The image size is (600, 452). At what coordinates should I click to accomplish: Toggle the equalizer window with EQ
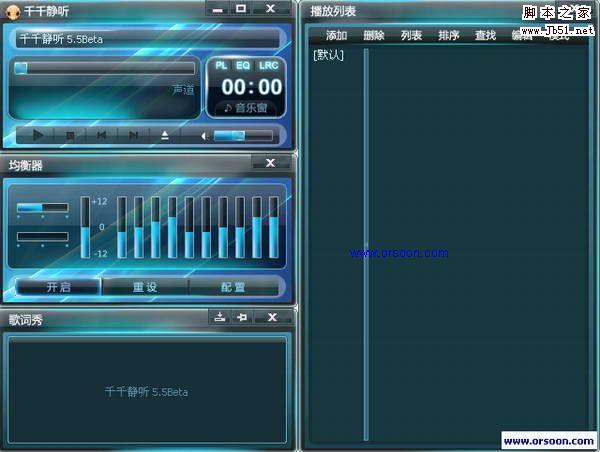pos(243,65)
